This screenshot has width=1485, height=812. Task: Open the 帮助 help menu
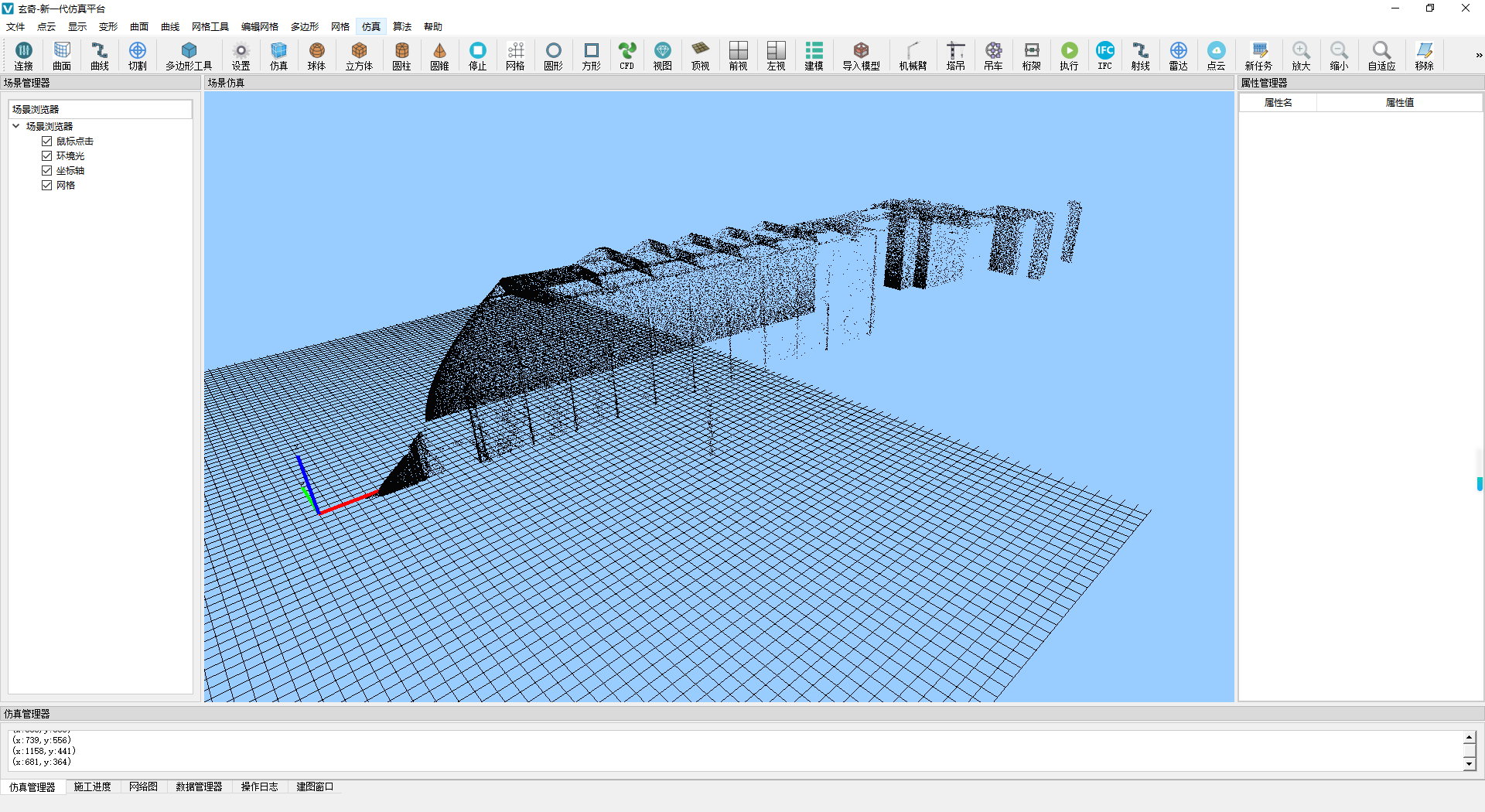433,27
